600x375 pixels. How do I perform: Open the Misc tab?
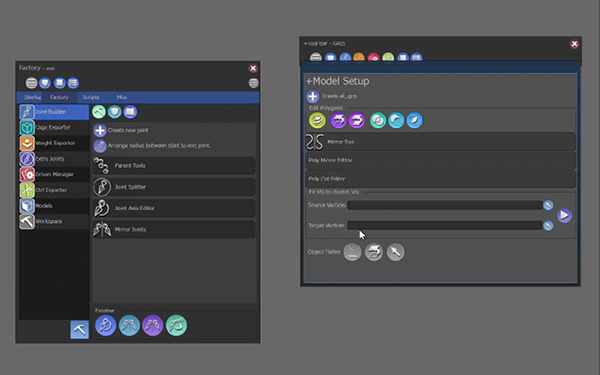[x=122, y=97]
